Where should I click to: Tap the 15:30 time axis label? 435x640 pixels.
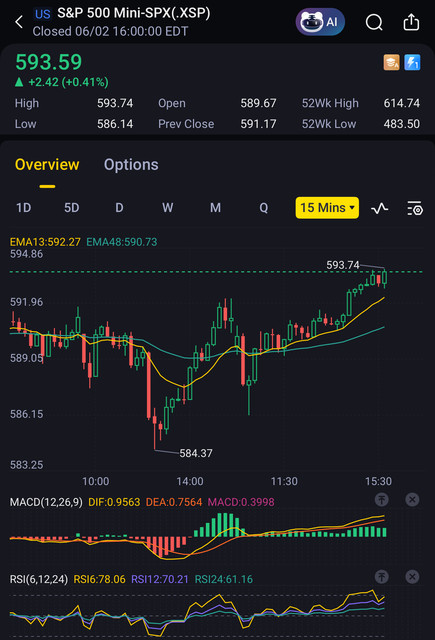pyautogui.click(x=378, y=481)
